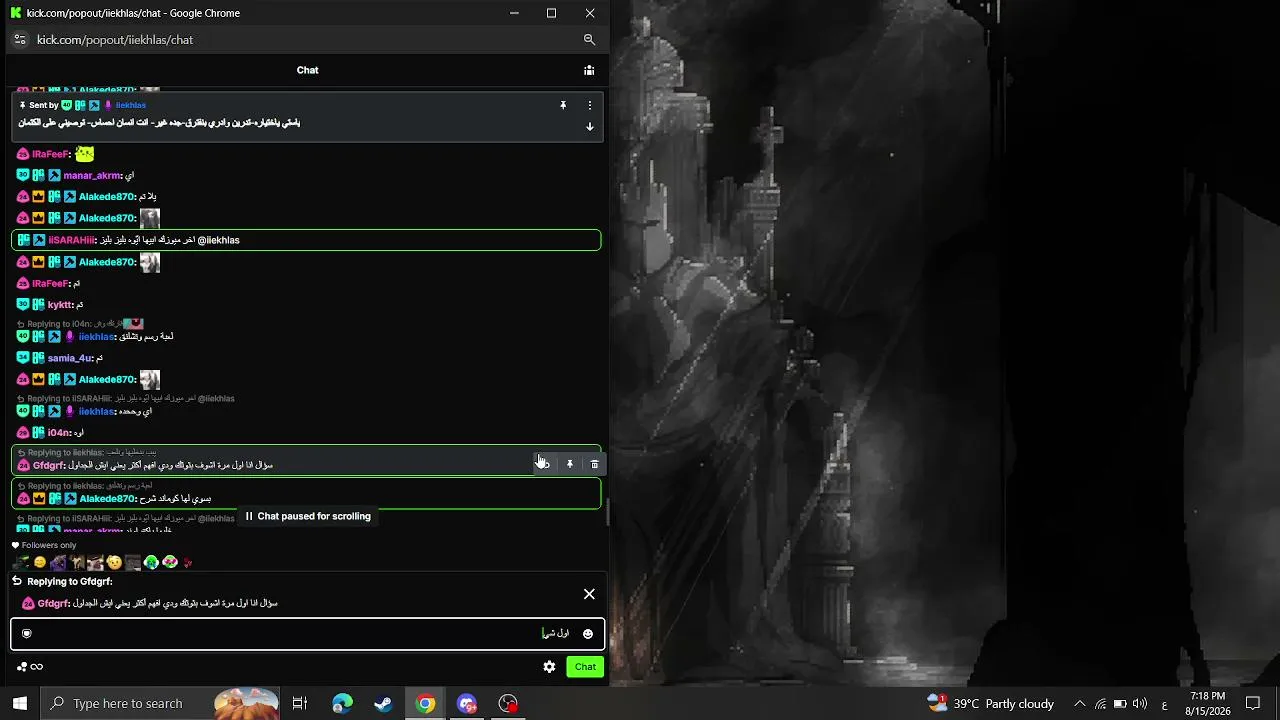This screenshot has width=1280, height=720.
Task: Open Discord taskbar icon with 9+ badge
Action: click(x=467, y=703)
